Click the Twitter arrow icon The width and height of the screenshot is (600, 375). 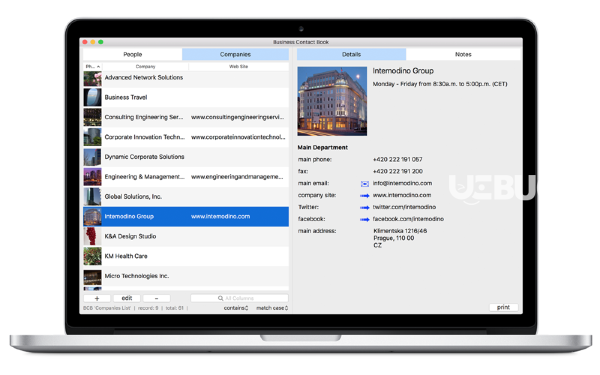click(365, 208)
